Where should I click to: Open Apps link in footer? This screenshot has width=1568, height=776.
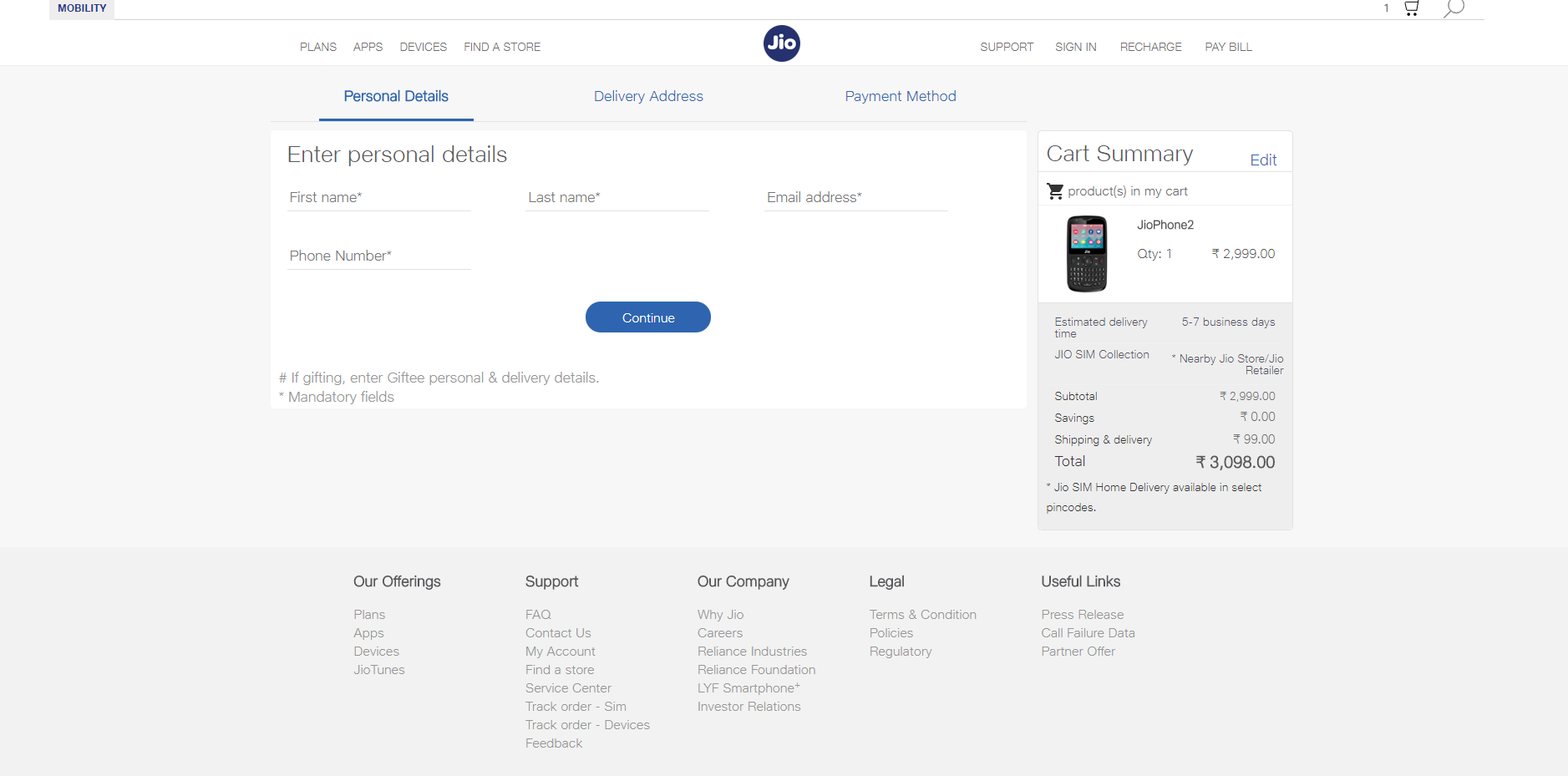(368, 633)
